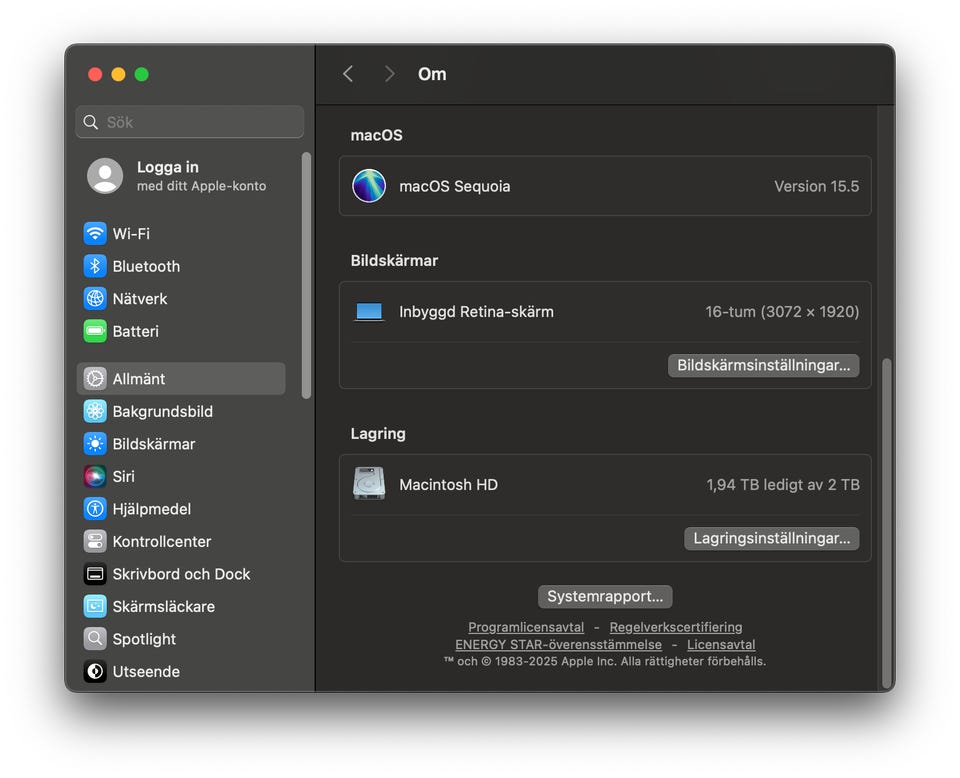Click the Macintosh HD drive icon

click(369, 484)
